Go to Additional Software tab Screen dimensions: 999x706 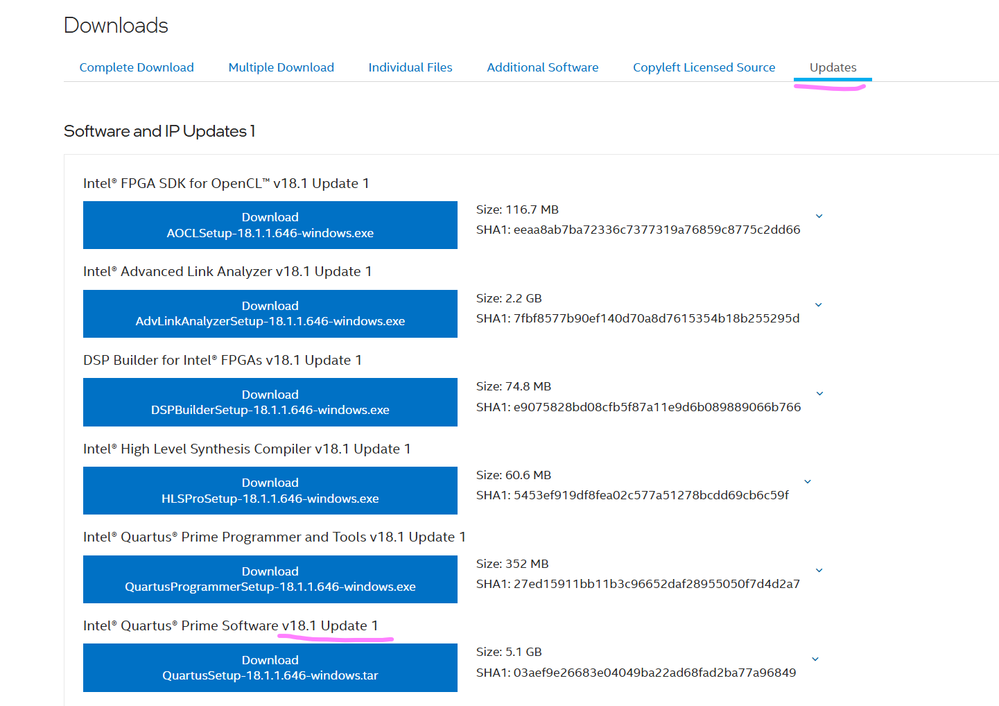click(542, 68)
